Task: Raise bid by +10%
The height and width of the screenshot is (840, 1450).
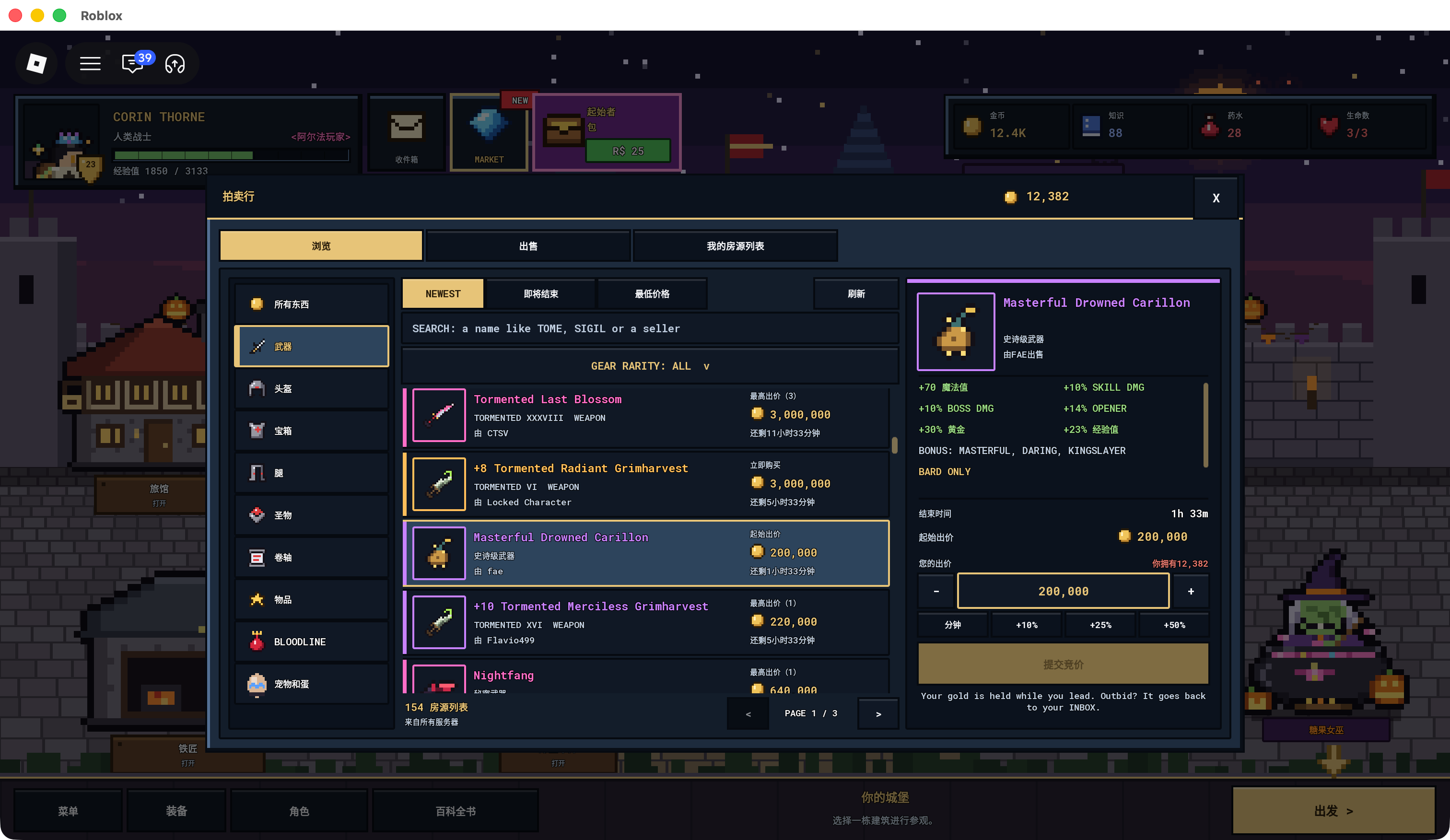Action: 1026,625
